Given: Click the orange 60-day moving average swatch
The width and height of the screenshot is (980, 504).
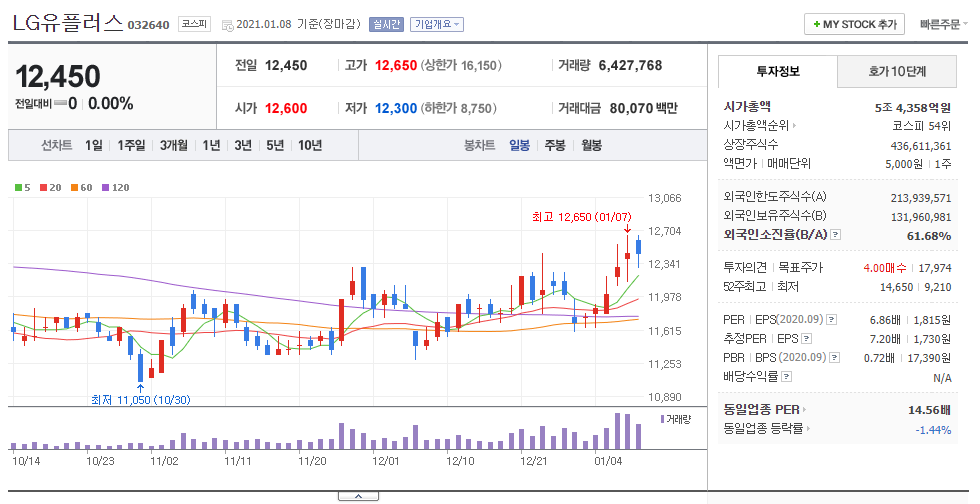Looking at the screenshot, I should click(75, 188).
